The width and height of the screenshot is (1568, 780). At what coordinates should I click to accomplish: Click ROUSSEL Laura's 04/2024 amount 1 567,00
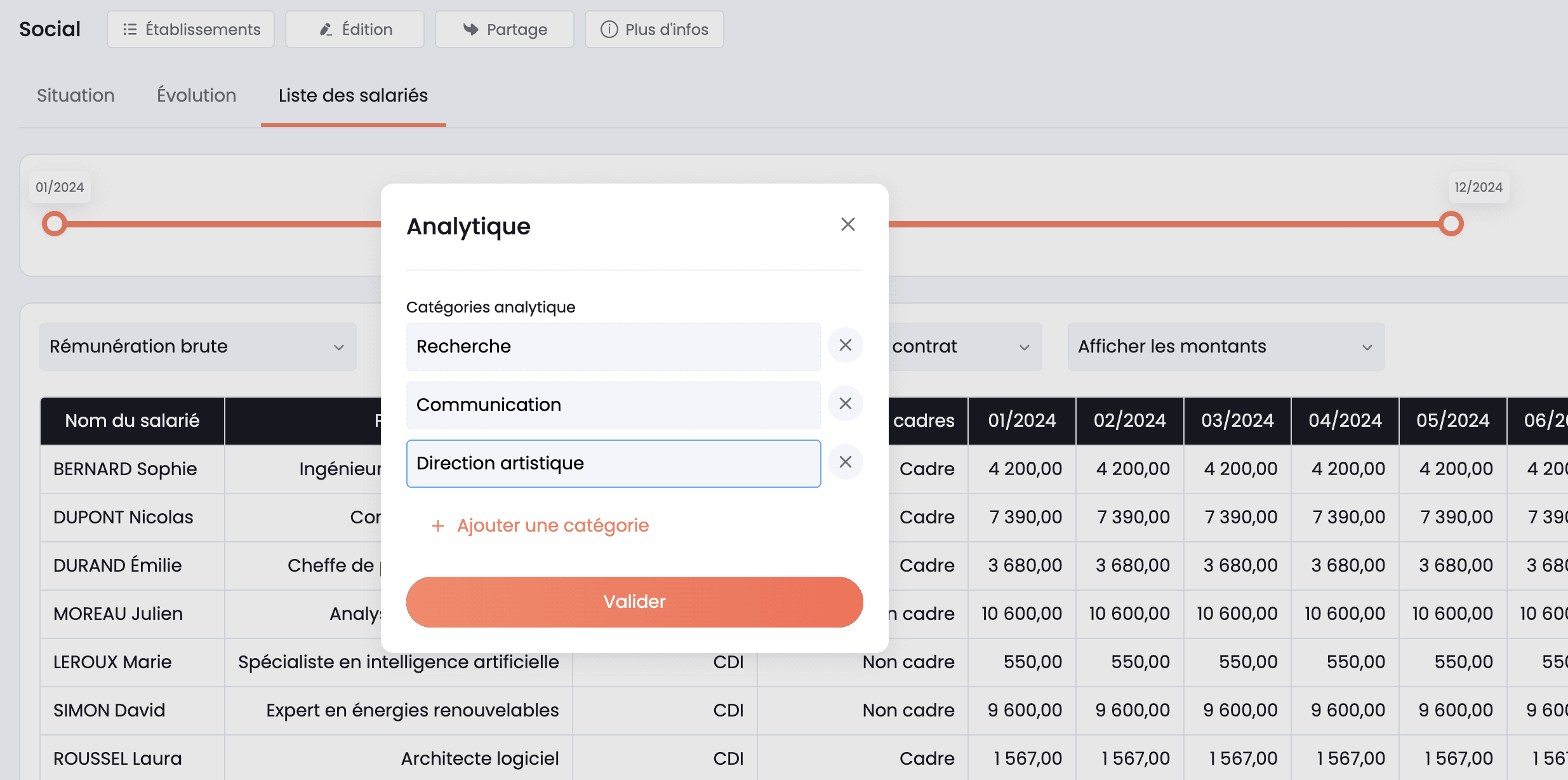point(1345,758)
